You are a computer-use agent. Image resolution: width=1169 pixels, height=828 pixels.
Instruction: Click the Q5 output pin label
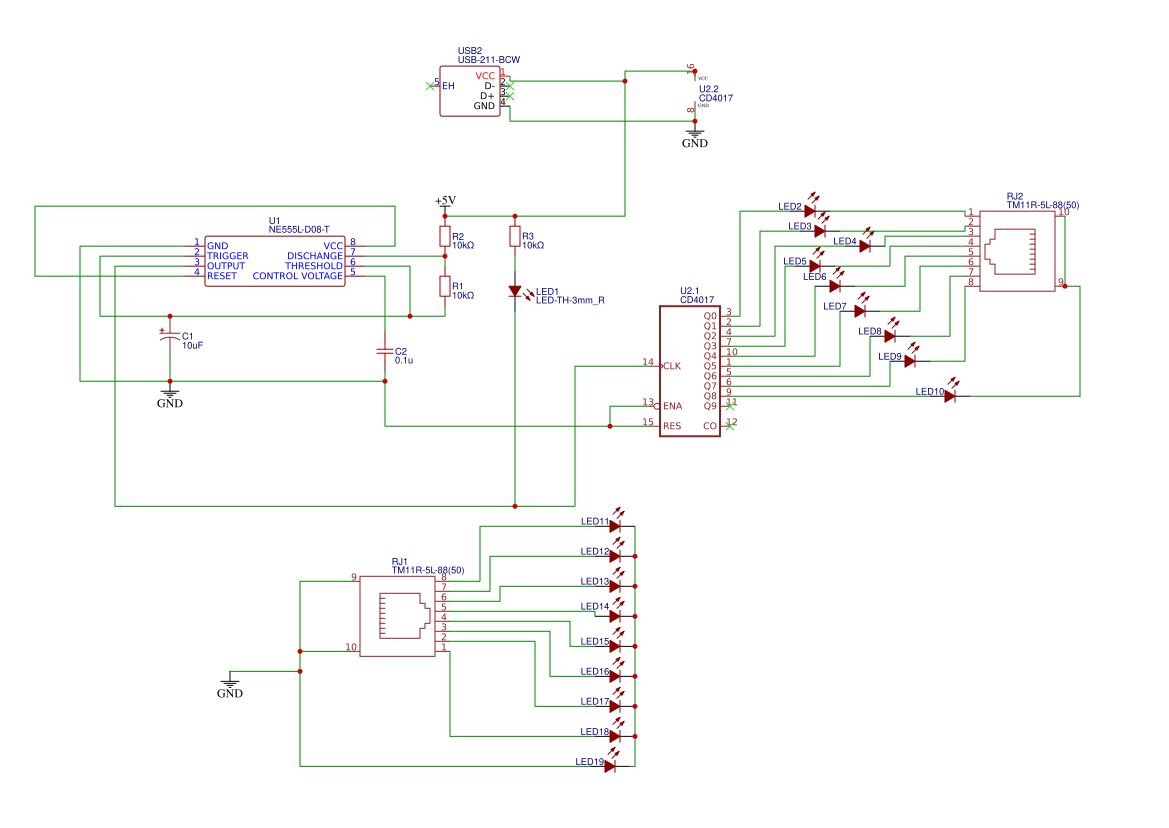pyautogui.click(x=710, y=366)
